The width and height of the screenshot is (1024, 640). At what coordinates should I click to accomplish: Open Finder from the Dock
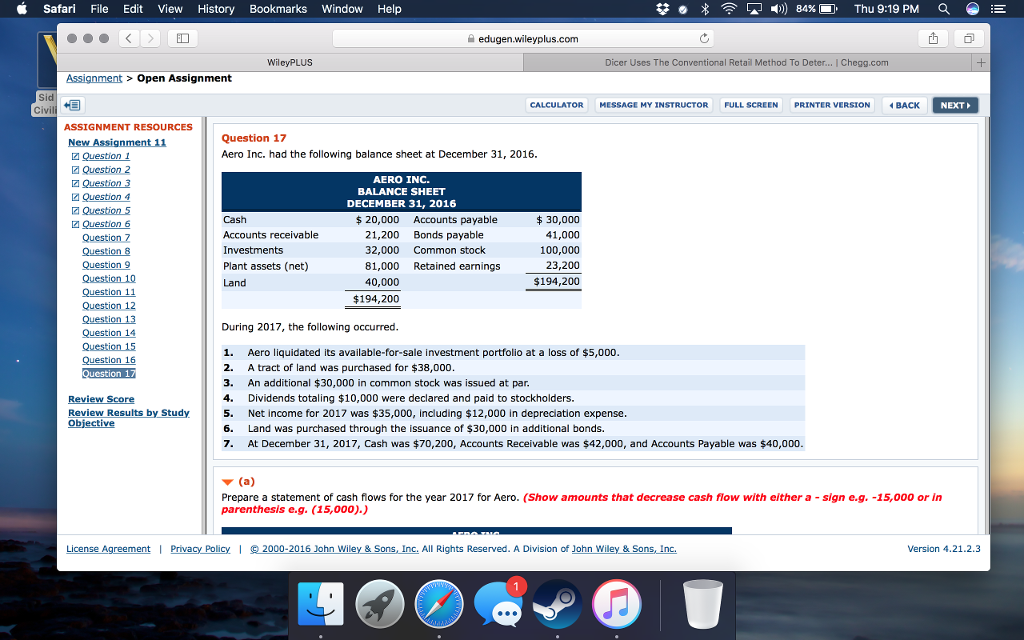click(321, 603)
